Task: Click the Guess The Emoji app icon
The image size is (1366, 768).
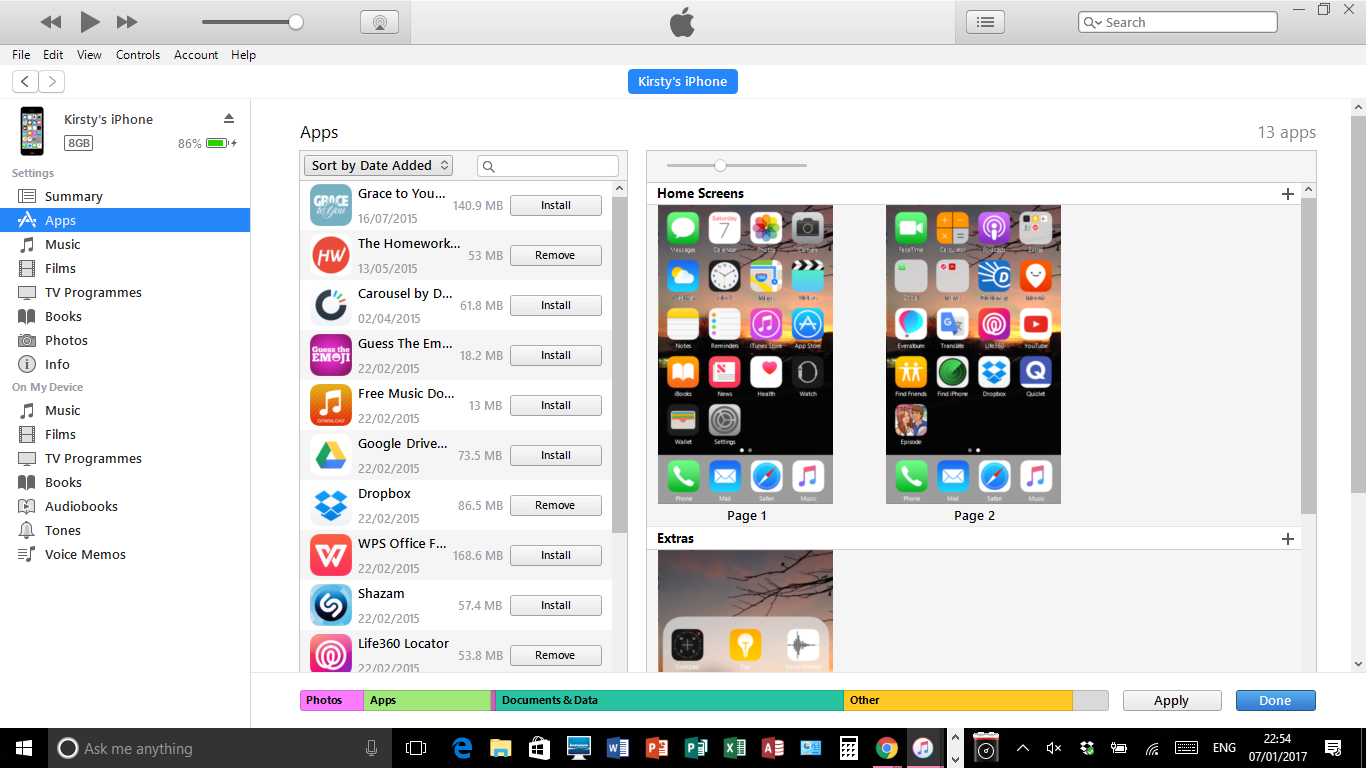Action: [331, 355]
